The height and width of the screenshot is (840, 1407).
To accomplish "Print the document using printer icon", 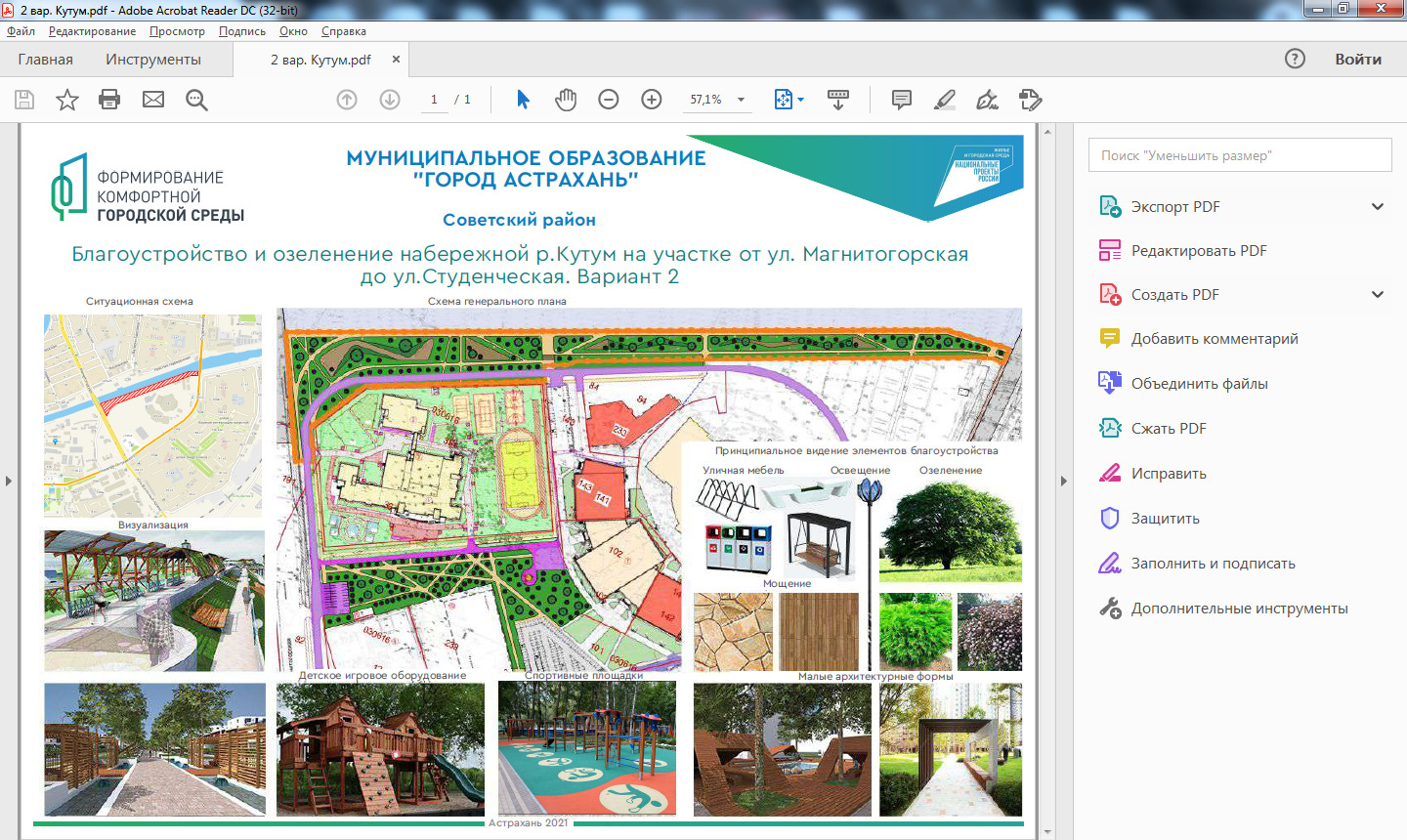I will point(109,100).
